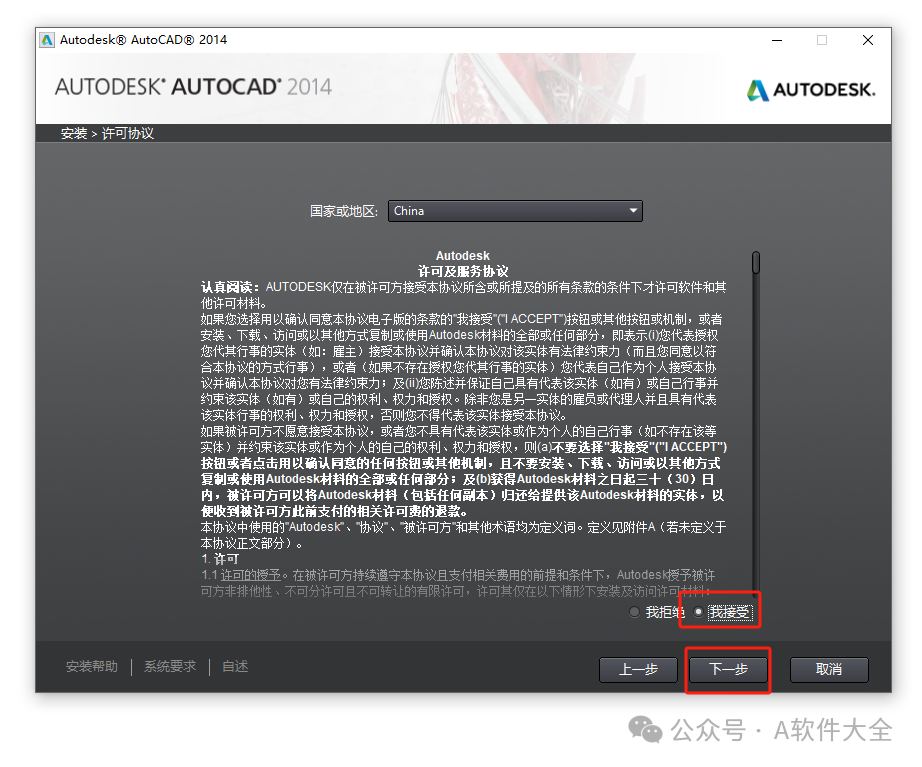Click the AutoCAD app icon in title bar
The height and width of the screenshot is (767, 922).
[x=47, y=40]
